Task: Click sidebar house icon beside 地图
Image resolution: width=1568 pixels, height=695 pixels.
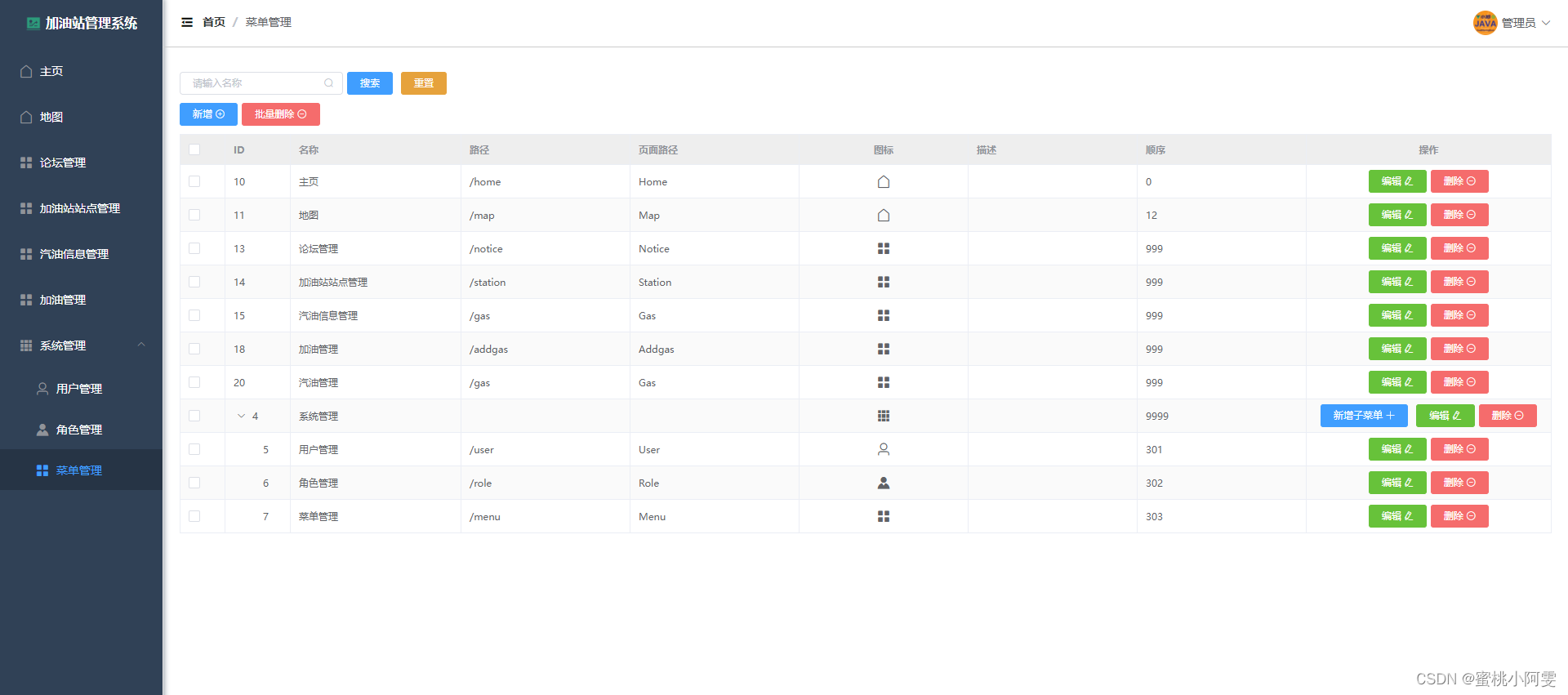Action: tap(26, 118)
